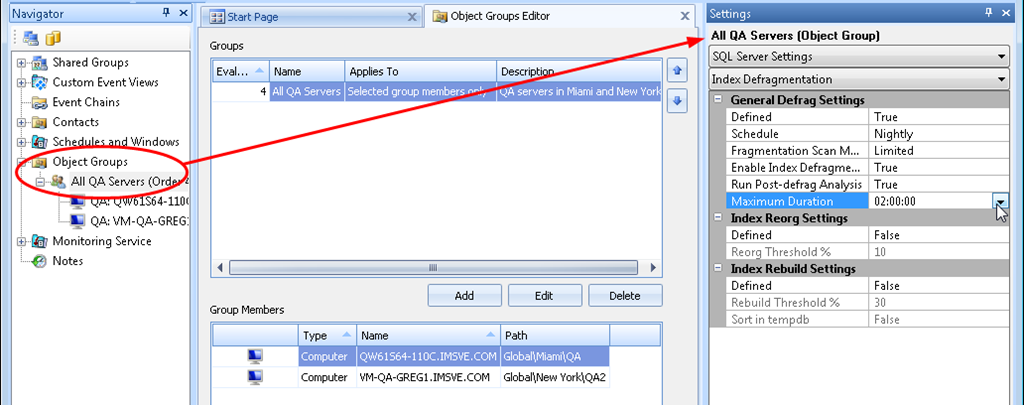Collapse Index Reorg Settings section
This screenshot has height=405, width=1024.
point(718,218)
